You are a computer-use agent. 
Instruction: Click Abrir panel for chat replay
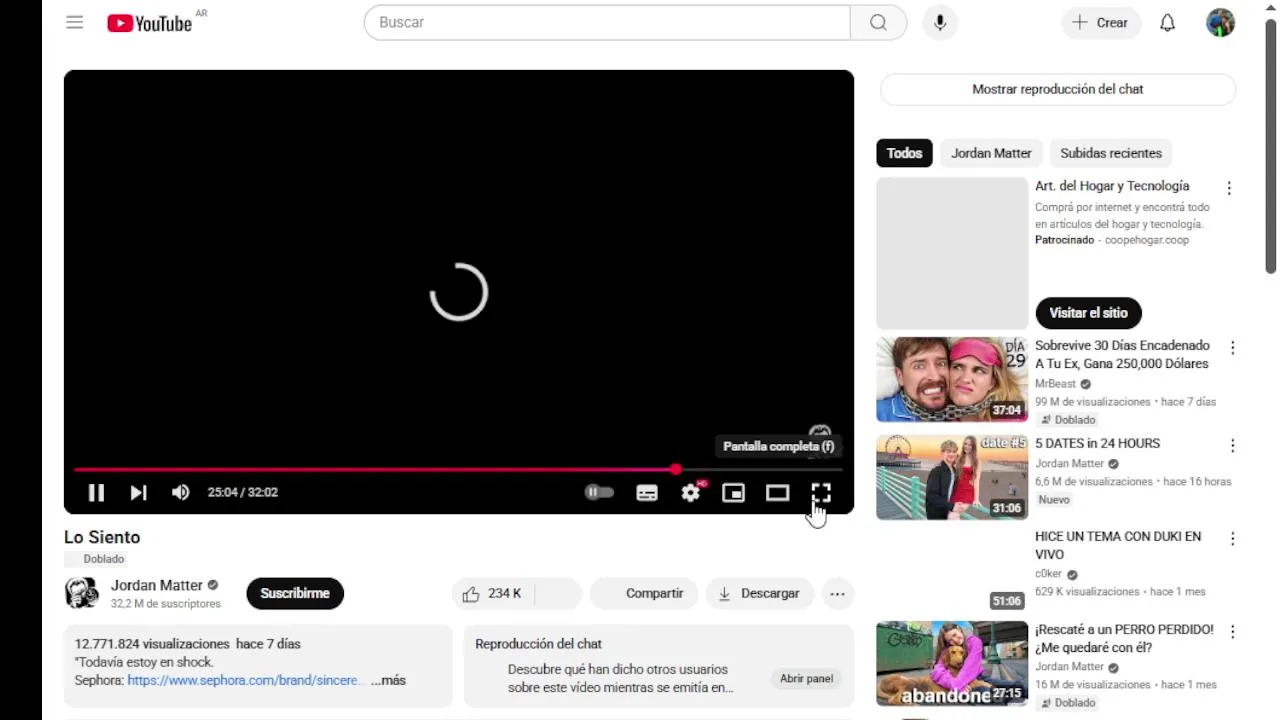pyautogui.click(x=806, y=678)
